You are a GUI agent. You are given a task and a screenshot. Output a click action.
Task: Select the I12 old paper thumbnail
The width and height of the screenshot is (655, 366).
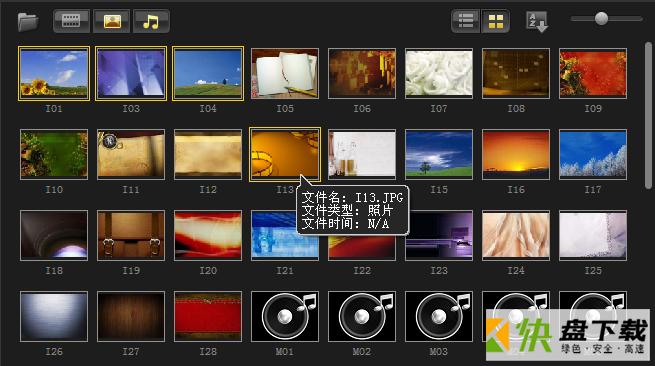click(x=208, y=155)
